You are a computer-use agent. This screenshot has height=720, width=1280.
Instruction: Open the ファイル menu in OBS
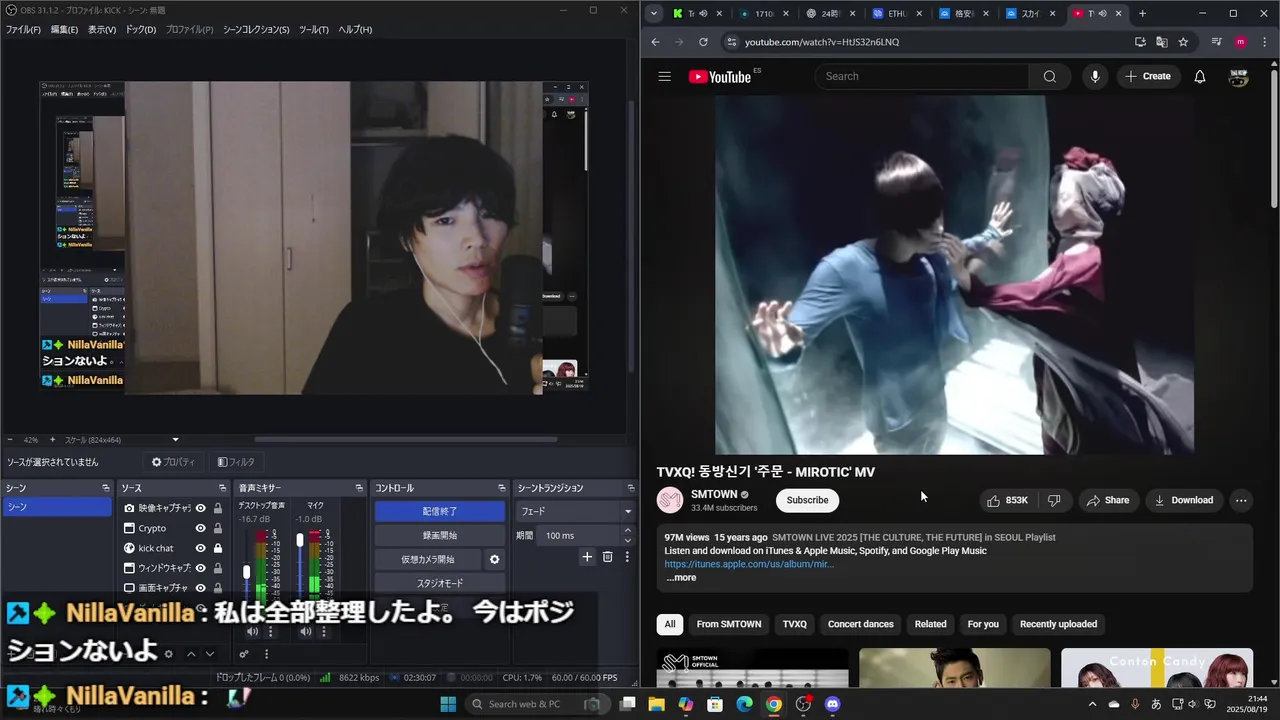pos(23,30)
